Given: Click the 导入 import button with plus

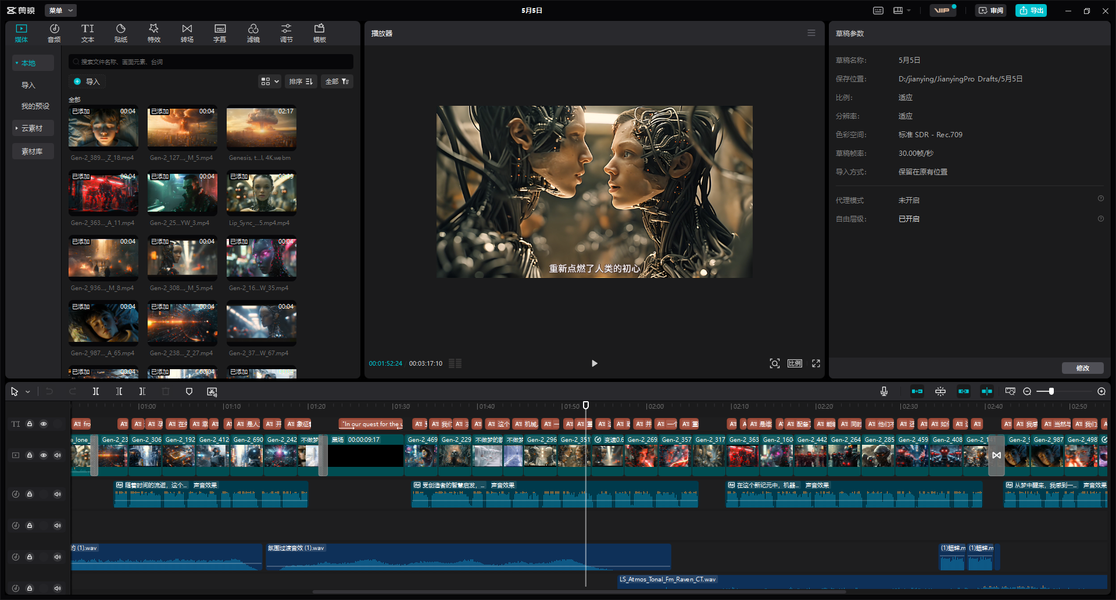Looking at the screenshot, I should pos(87,81).
